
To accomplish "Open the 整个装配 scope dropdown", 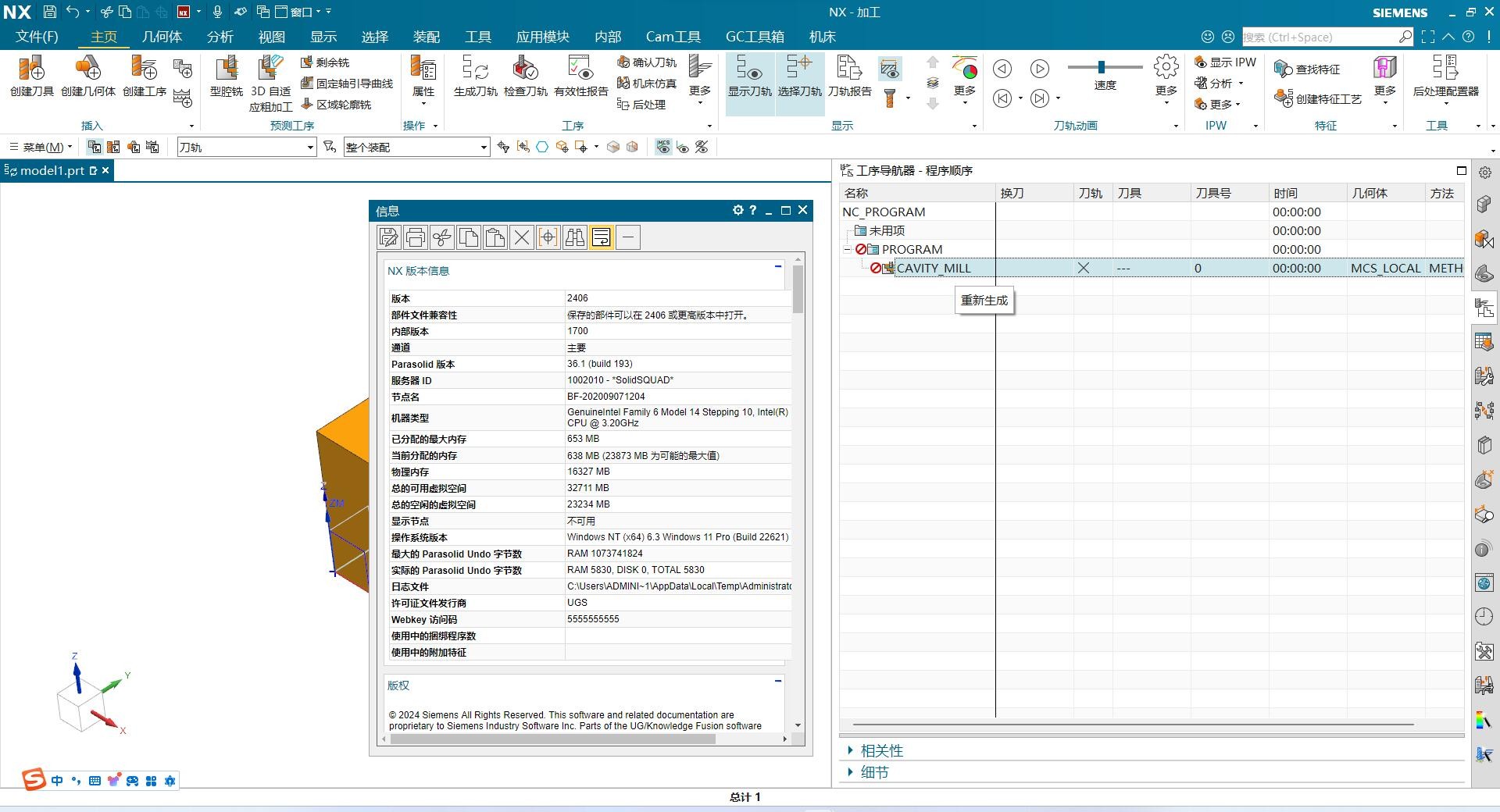I will coord(416,147).
